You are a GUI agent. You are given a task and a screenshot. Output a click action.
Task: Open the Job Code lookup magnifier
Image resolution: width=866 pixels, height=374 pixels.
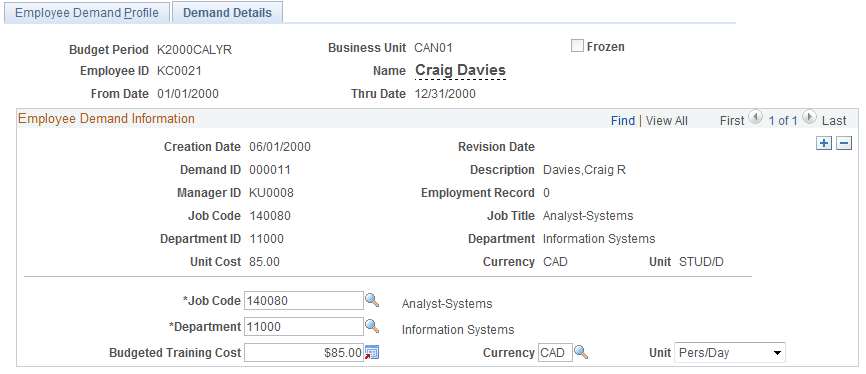pyautogui.click(x=372, y=300)
